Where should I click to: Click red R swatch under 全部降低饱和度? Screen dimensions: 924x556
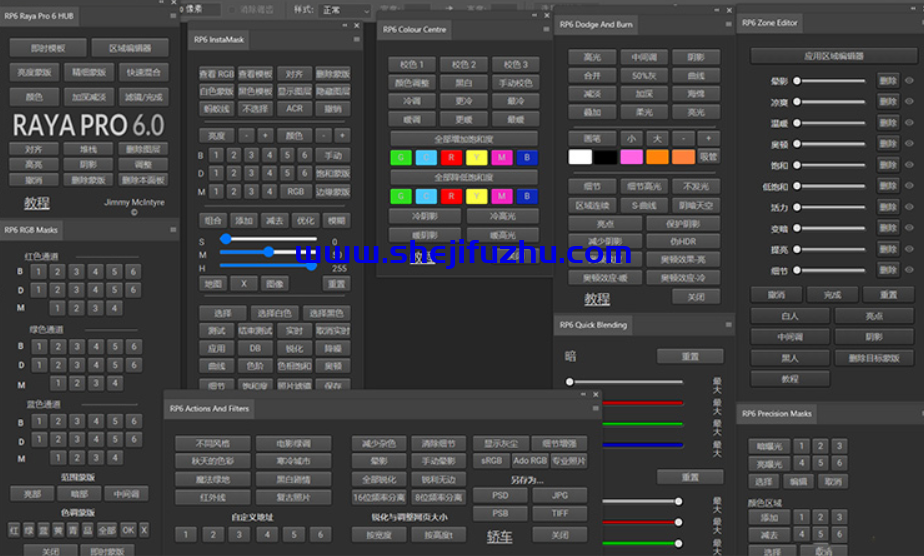(x=451, y=196)
